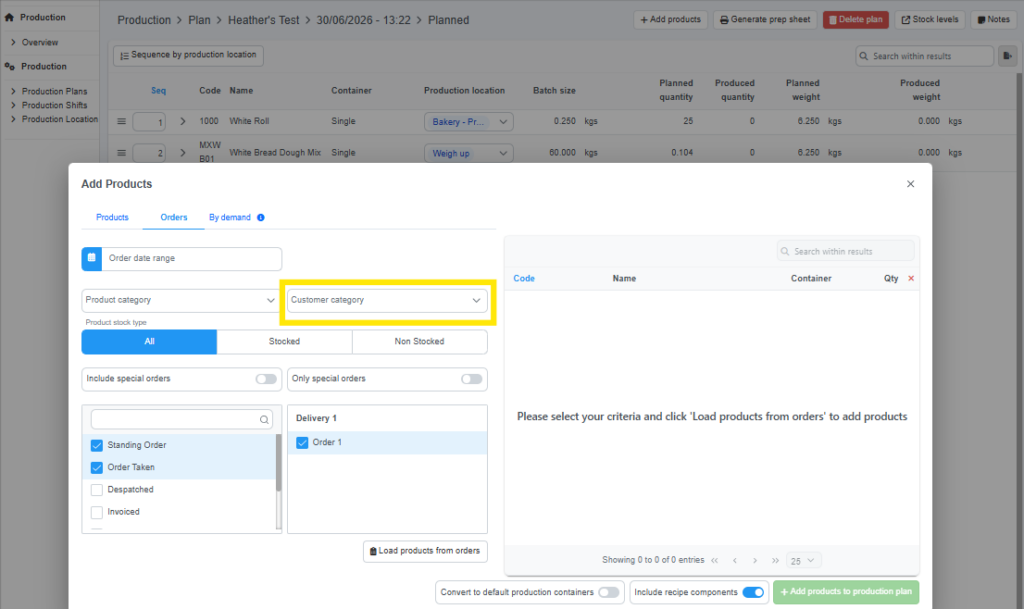Click Heather's Test breadcrumb link
Screen dimensions: 1024x609
263,20
